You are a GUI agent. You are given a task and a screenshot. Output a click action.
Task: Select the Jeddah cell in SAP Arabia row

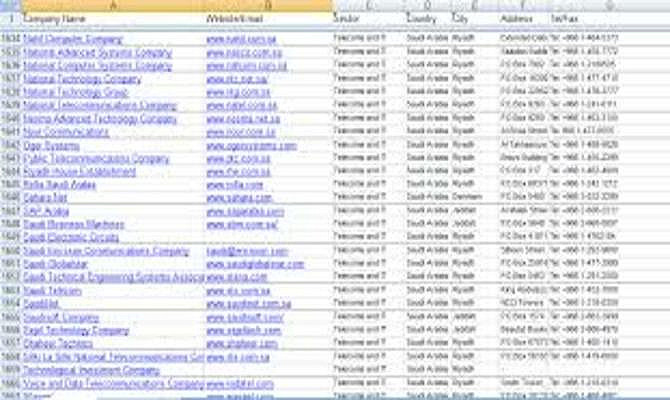tap(474, 210)
